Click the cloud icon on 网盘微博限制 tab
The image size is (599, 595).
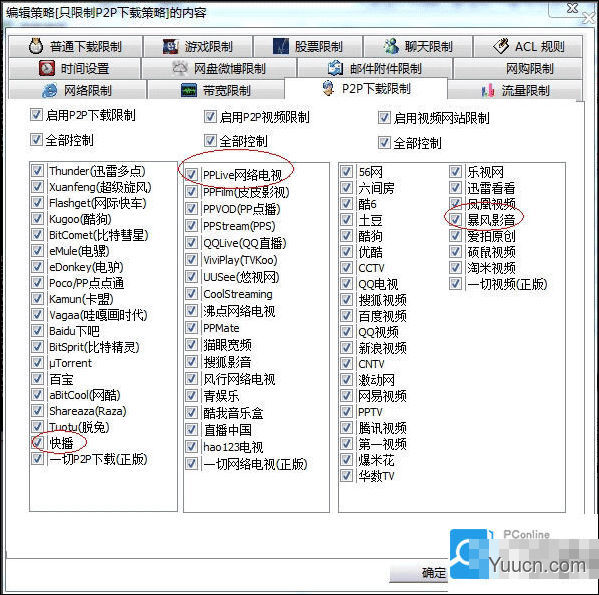(x=180, y=68)
